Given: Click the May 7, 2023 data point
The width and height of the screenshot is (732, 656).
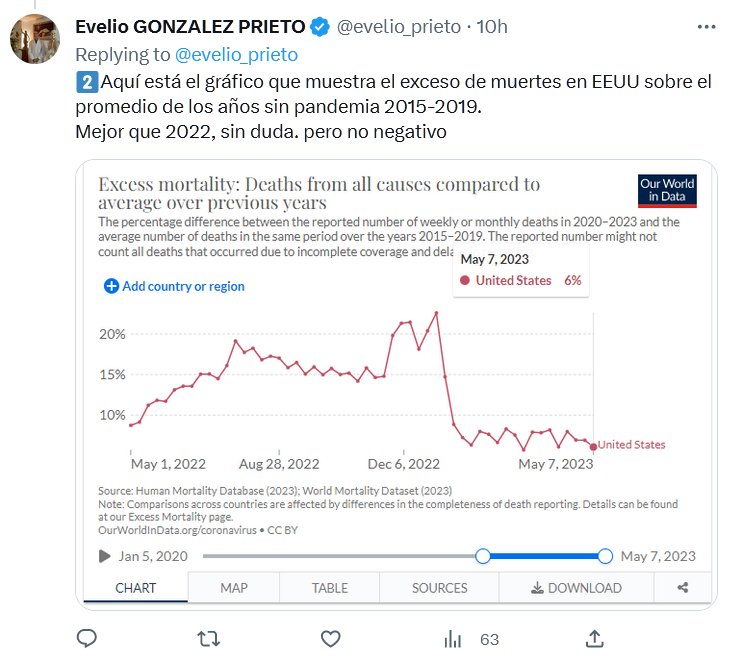Looking at the screenshot, I should (x=593, y=446).
